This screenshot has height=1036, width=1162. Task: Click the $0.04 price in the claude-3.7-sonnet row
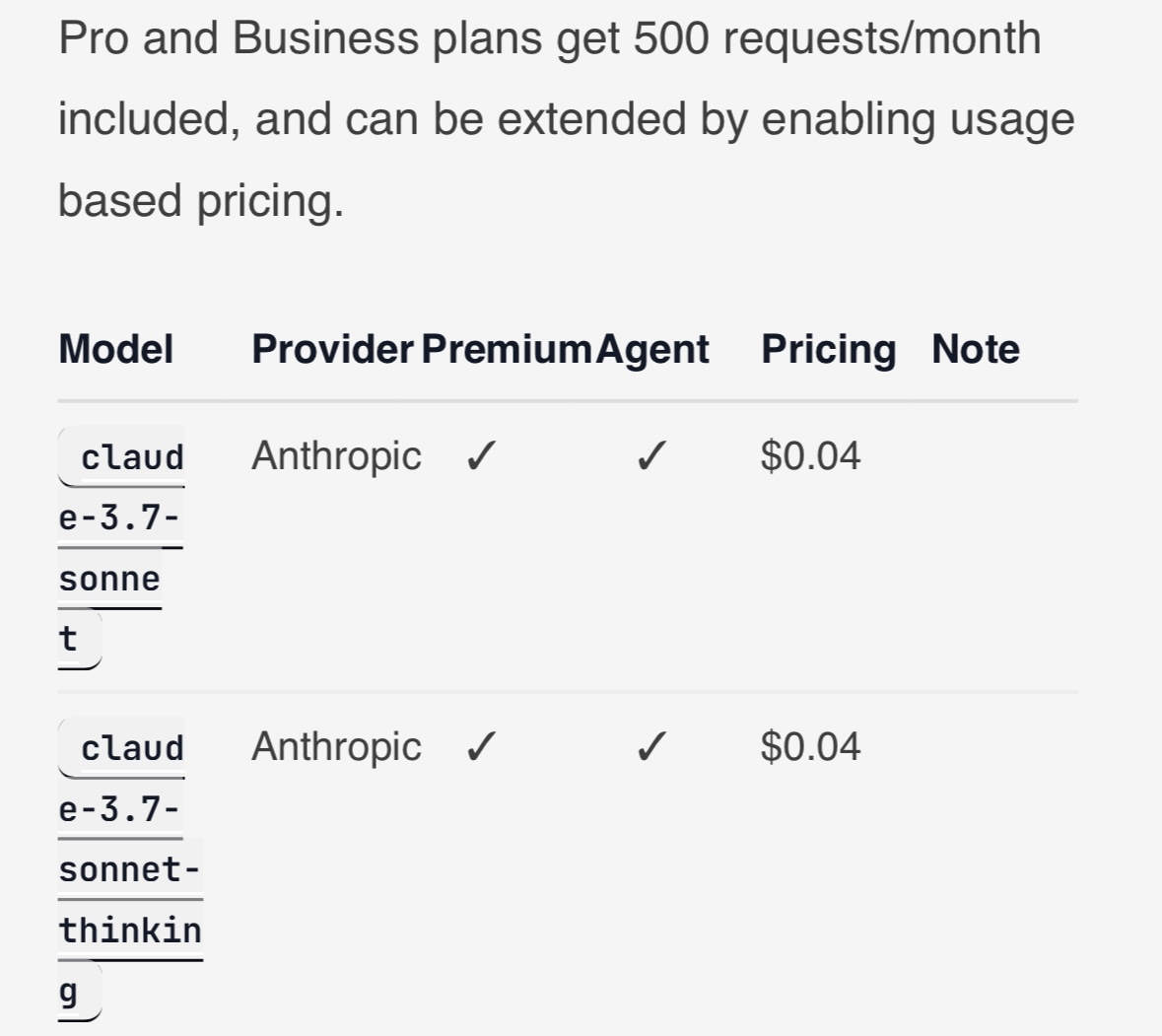(811, 455)
